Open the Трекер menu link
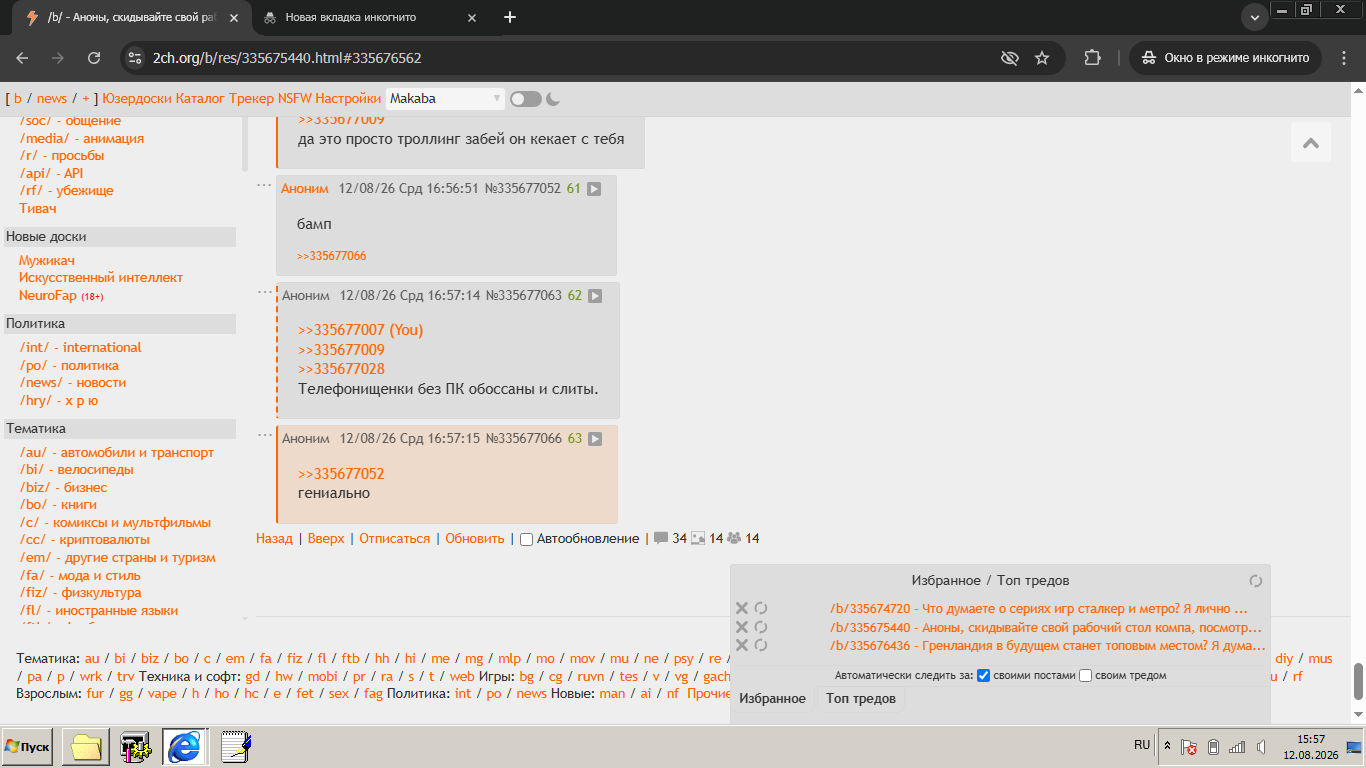 point(251,98)
